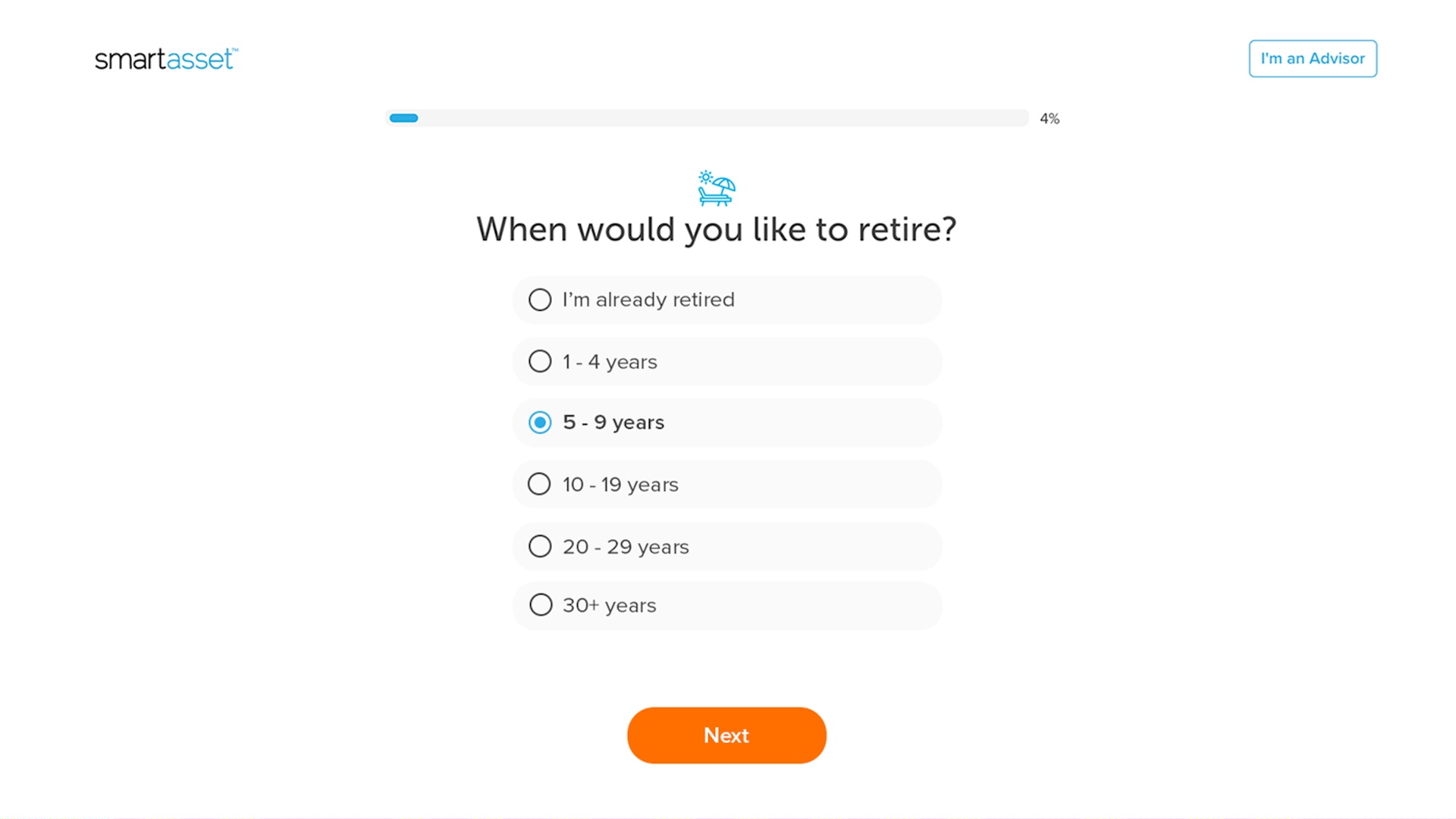The image size is (1456, 819).
Task: Click the "30+ years" option text
Action: (609, 605)
